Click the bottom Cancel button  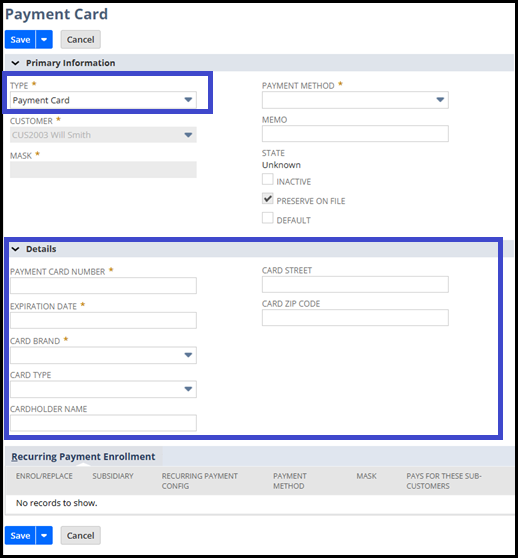click(x=81, y=535)
